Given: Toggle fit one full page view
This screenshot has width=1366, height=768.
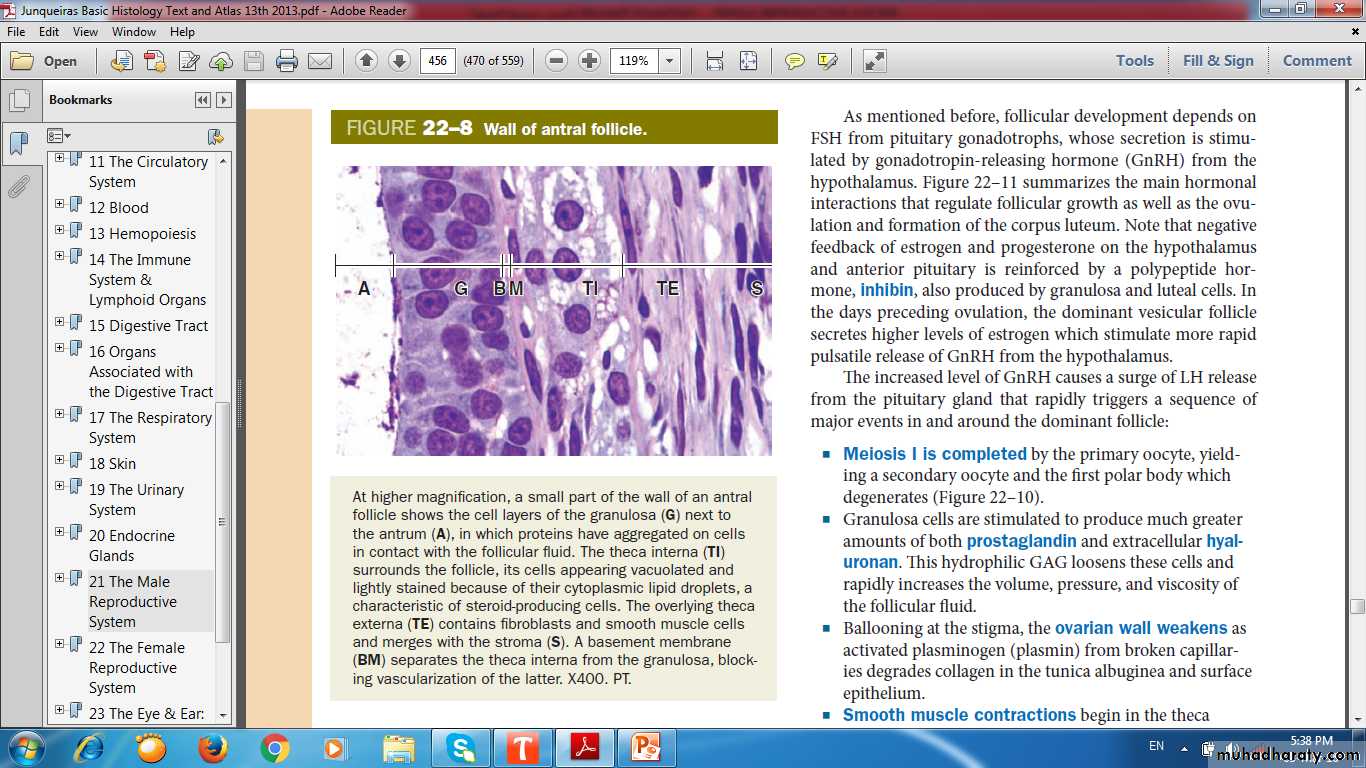Looking at the screenshot, I should click(x=748, y=61).
